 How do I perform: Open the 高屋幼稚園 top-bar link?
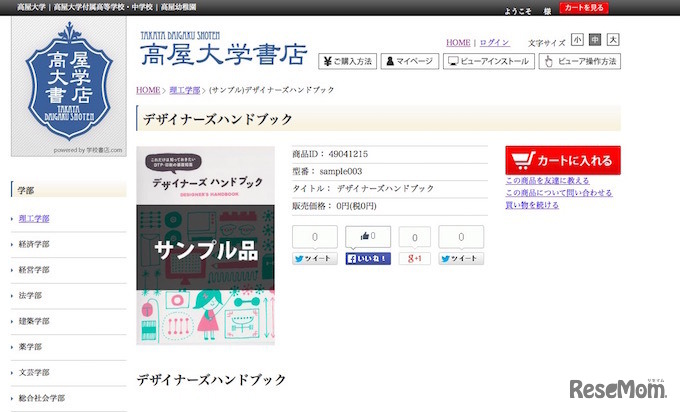tap(179, 7)
